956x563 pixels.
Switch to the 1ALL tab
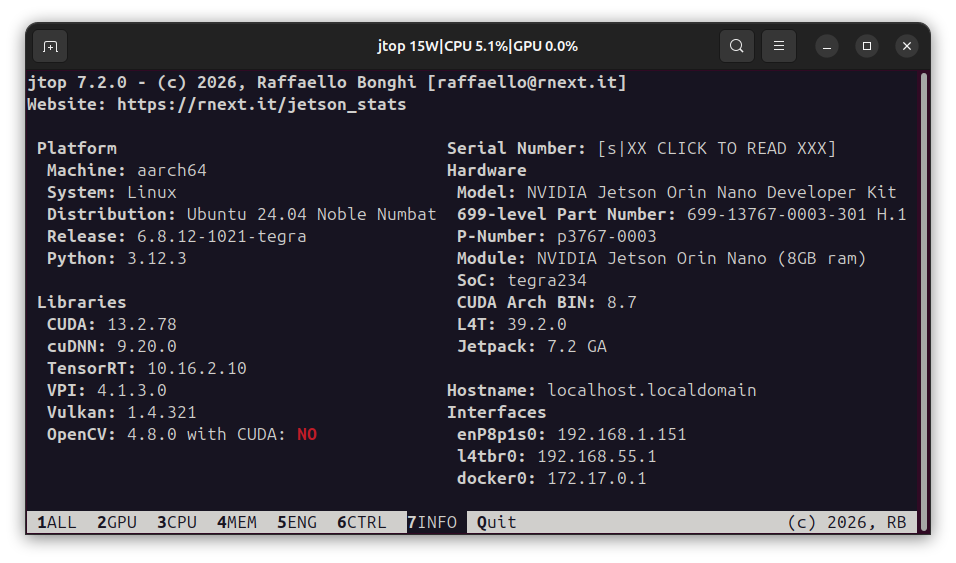point(57,523)
